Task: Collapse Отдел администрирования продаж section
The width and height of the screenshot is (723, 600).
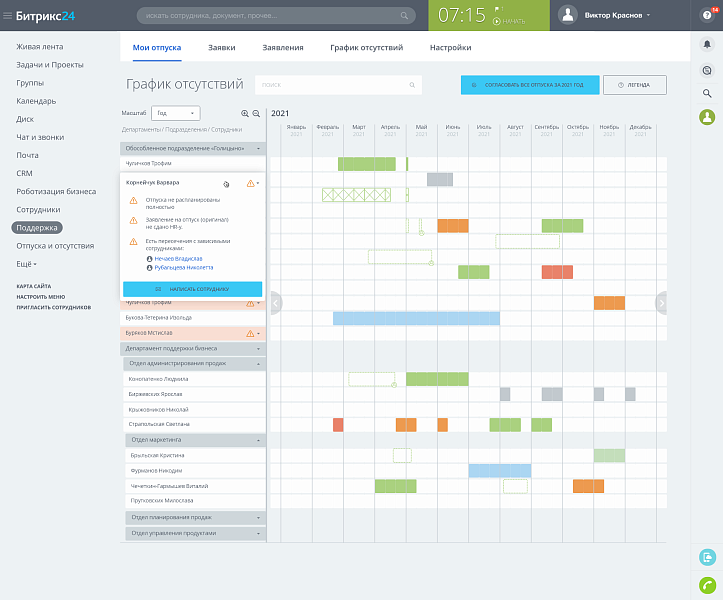Action: [x=258, y=364]
